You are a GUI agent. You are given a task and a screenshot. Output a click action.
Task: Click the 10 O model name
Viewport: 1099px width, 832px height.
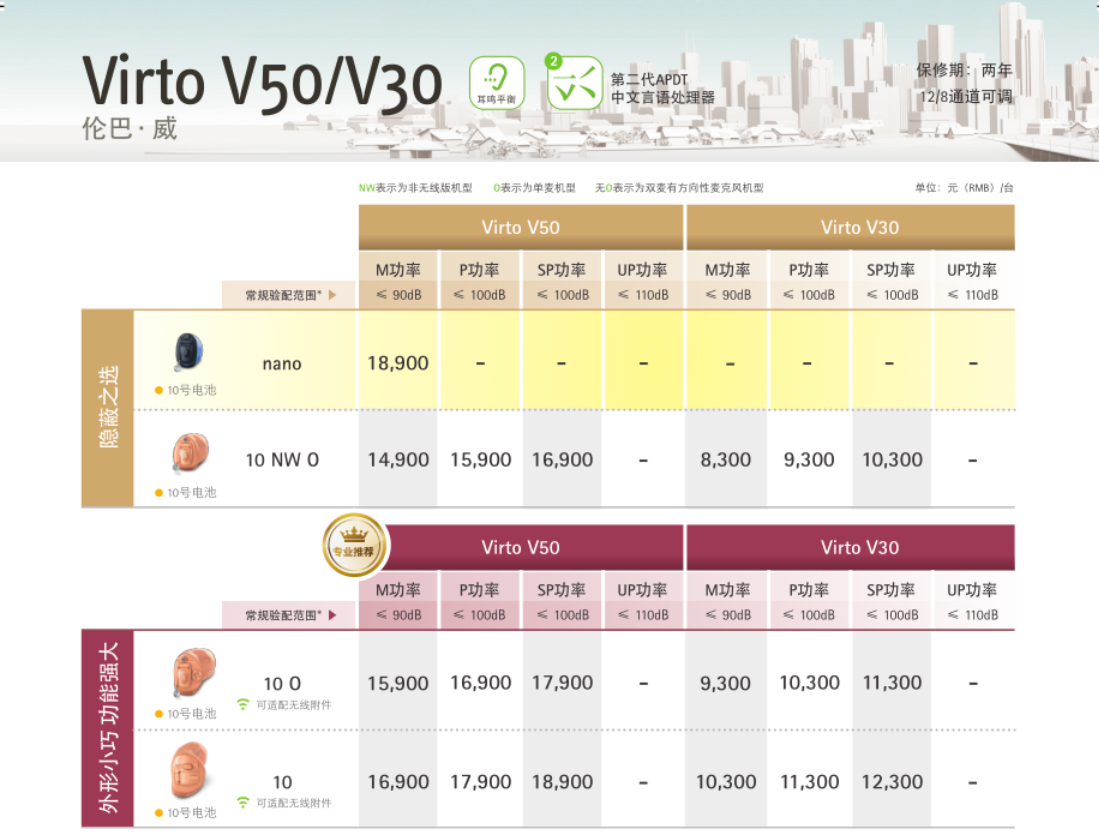pyautogui.click(x=282, y=683)
